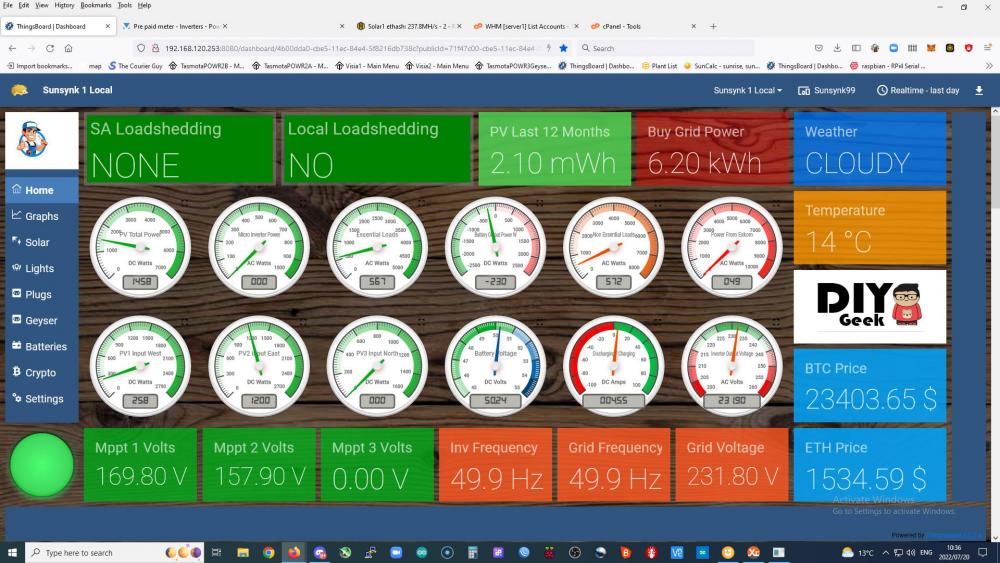The height and width of the screenshot is (563, 1000).
Task: Open the Tools menu
Action: pos(124,5)
